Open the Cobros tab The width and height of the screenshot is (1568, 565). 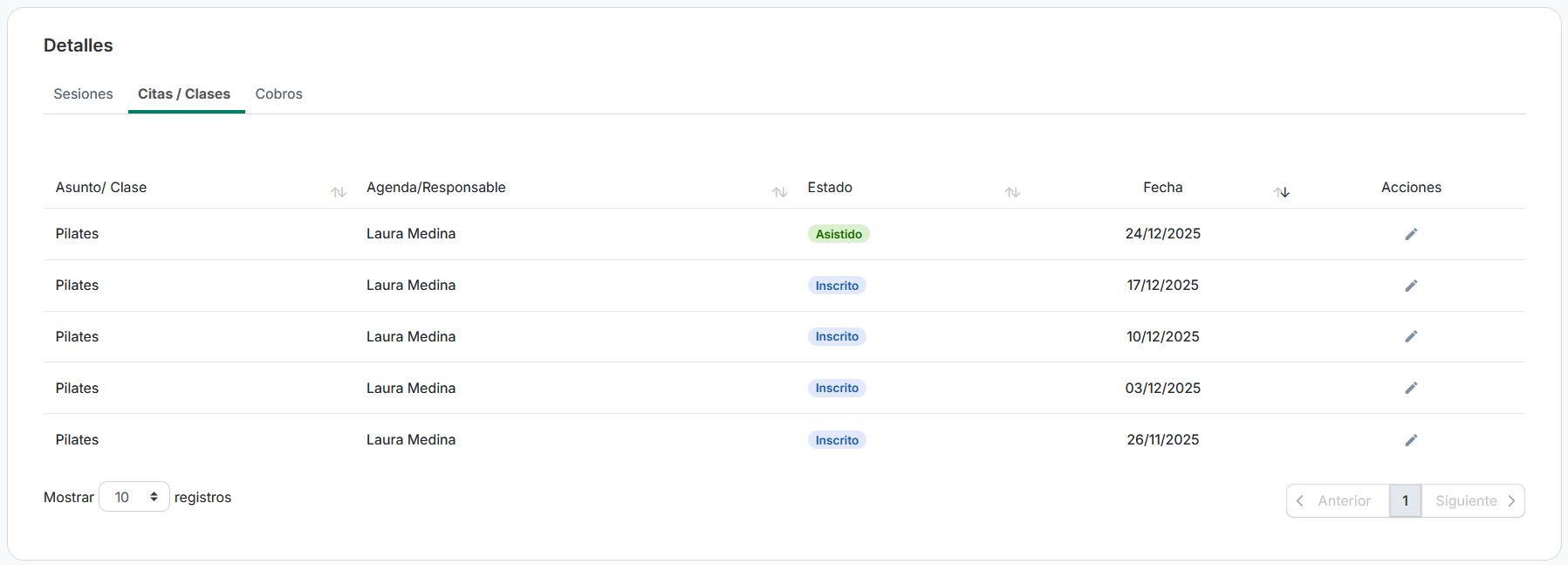pos(278,94)
